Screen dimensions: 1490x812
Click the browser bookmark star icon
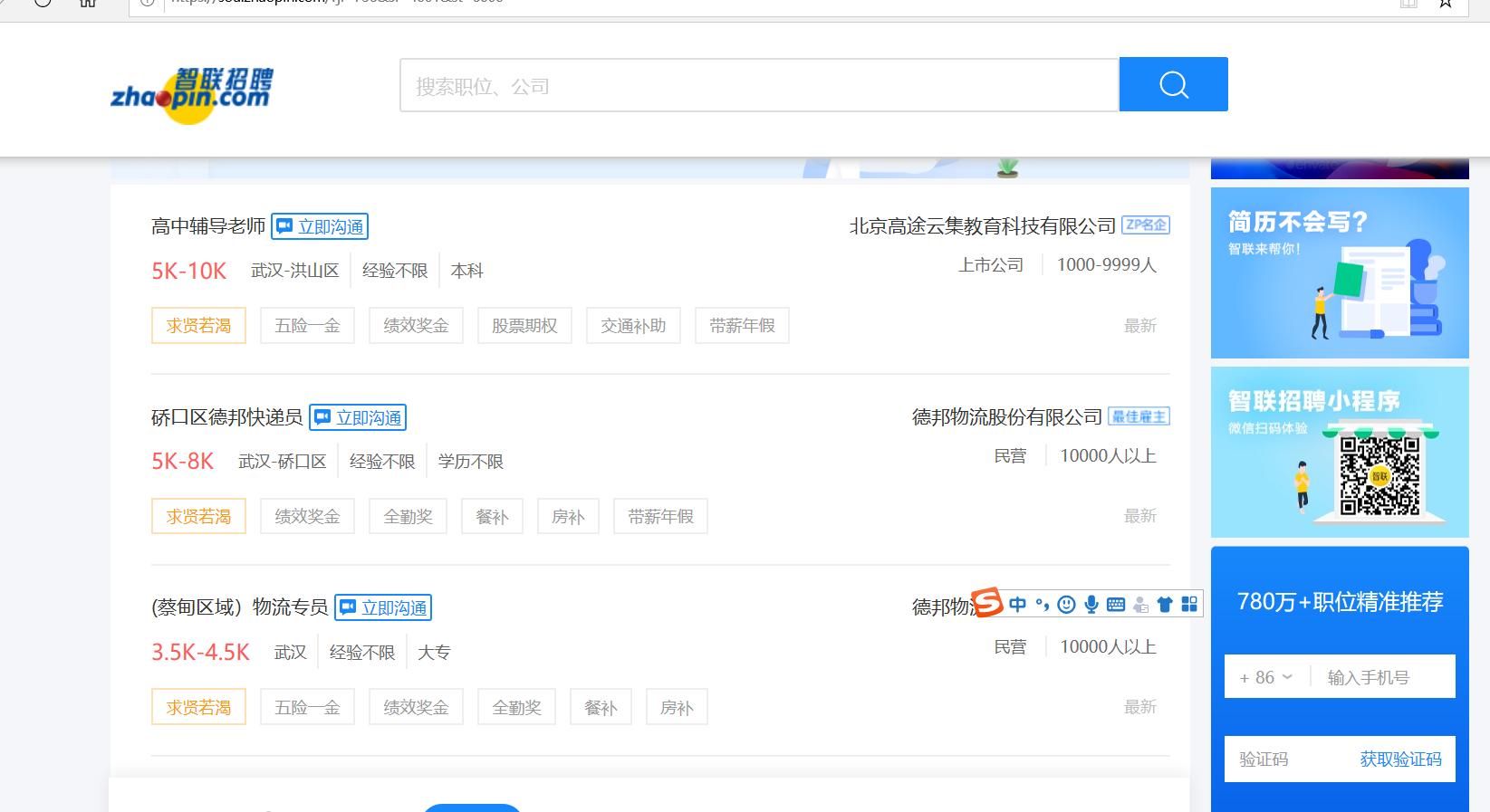tap(1446, 3)
